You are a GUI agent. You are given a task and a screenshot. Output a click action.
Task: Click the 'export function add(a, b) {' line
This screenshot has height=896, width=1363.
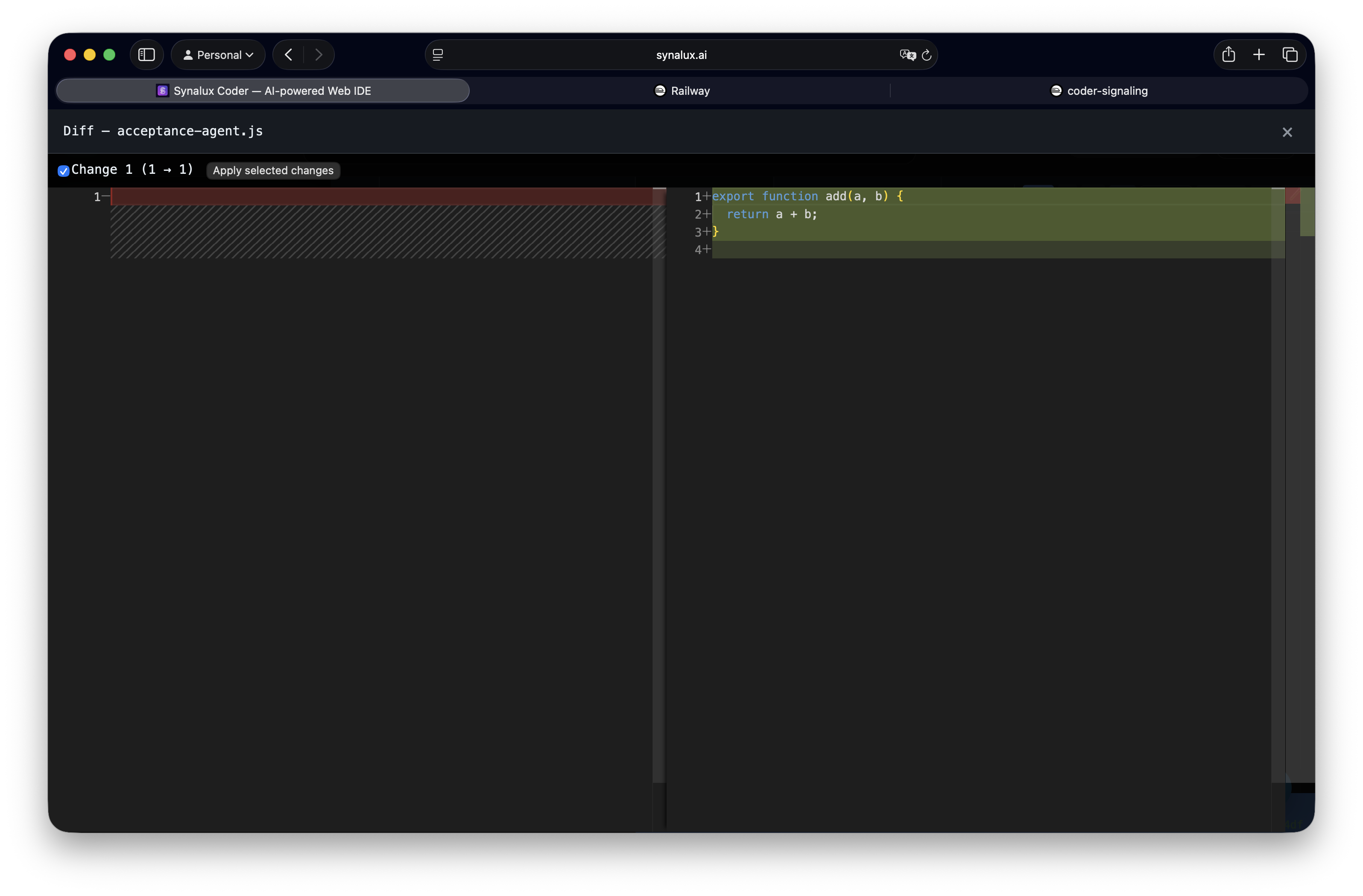click(x=807, y=196)
